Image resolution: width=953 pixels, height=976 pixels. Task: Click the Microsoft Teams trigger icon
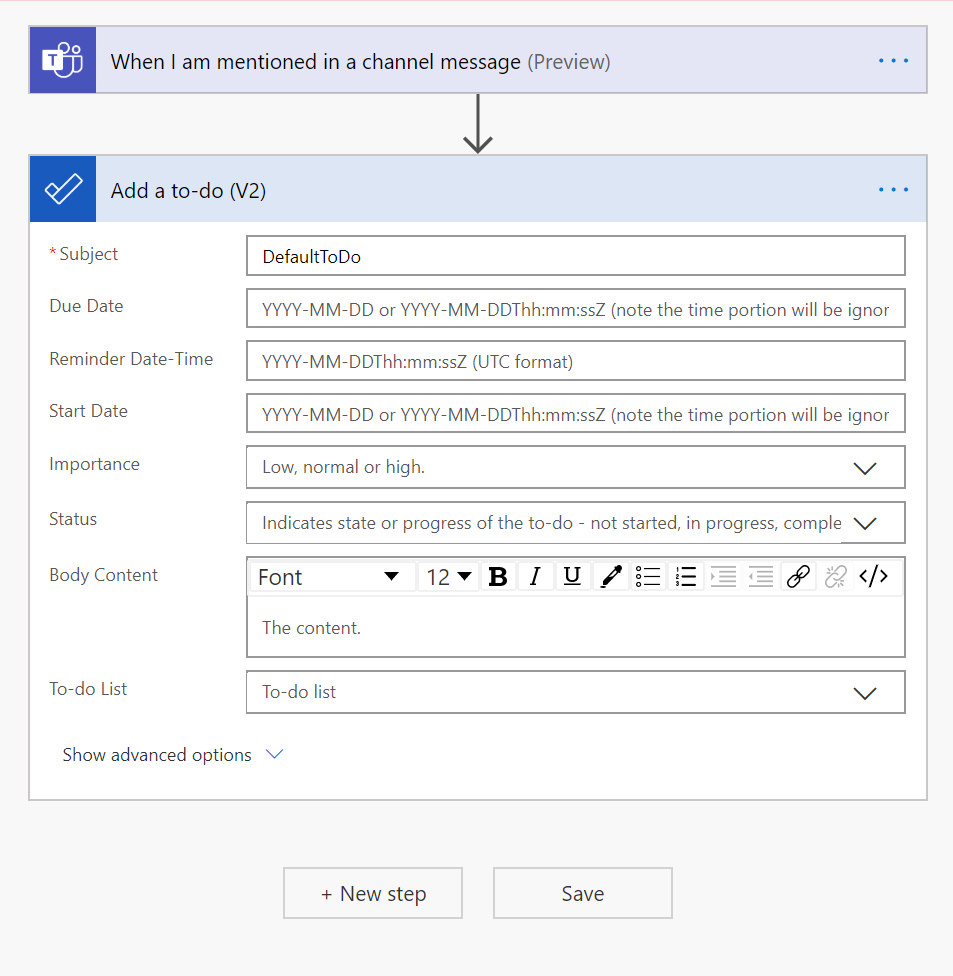point(63,60)
